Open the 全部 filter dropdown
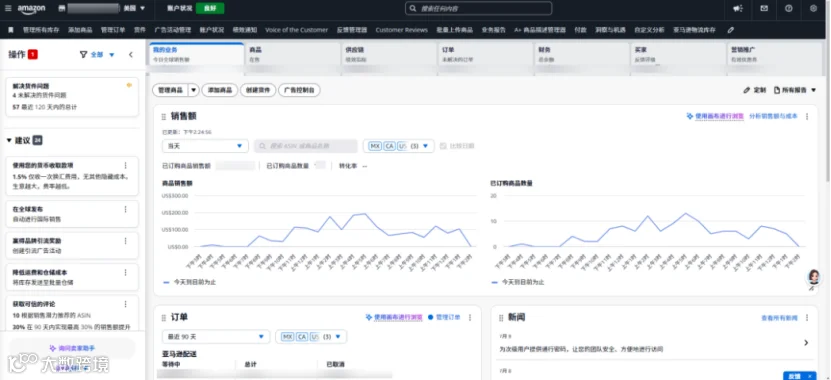The width and height of the screenshot is (831, 380). pyautogui.click(x=102, y=54)
